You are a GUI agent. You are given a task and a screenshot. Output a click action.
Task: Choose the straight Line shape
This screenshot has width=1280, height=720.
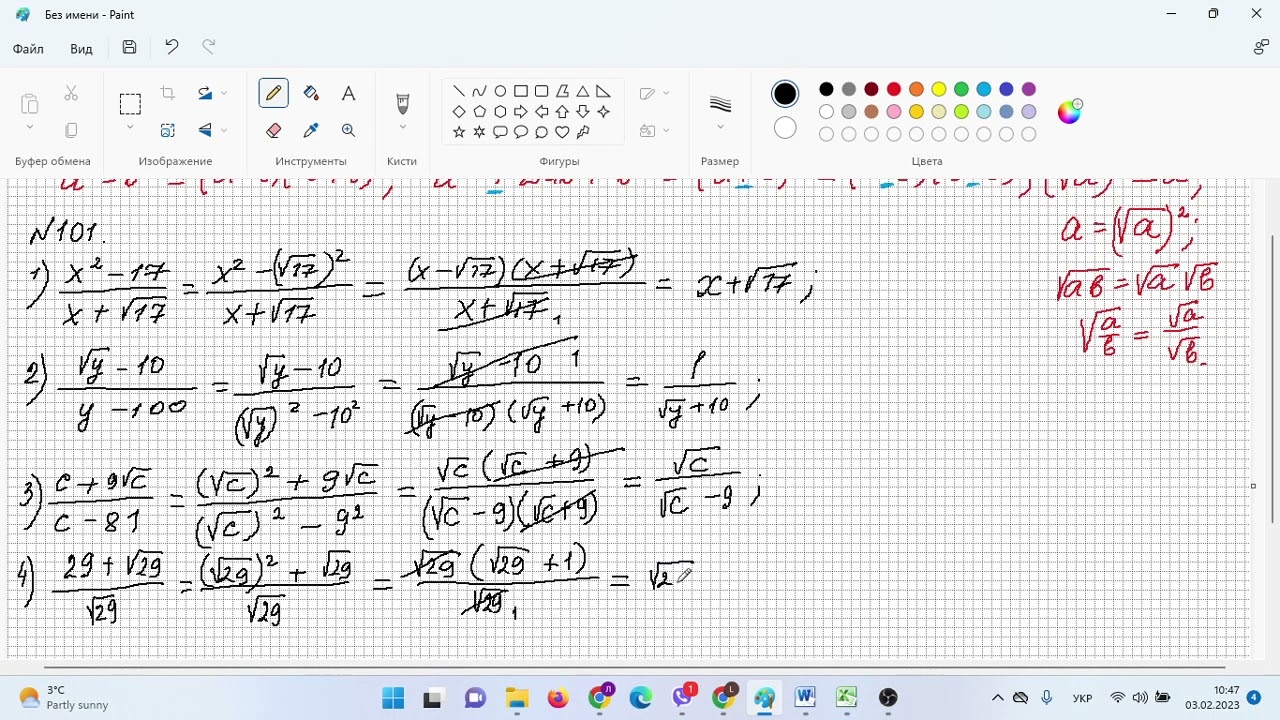point(459,91)
